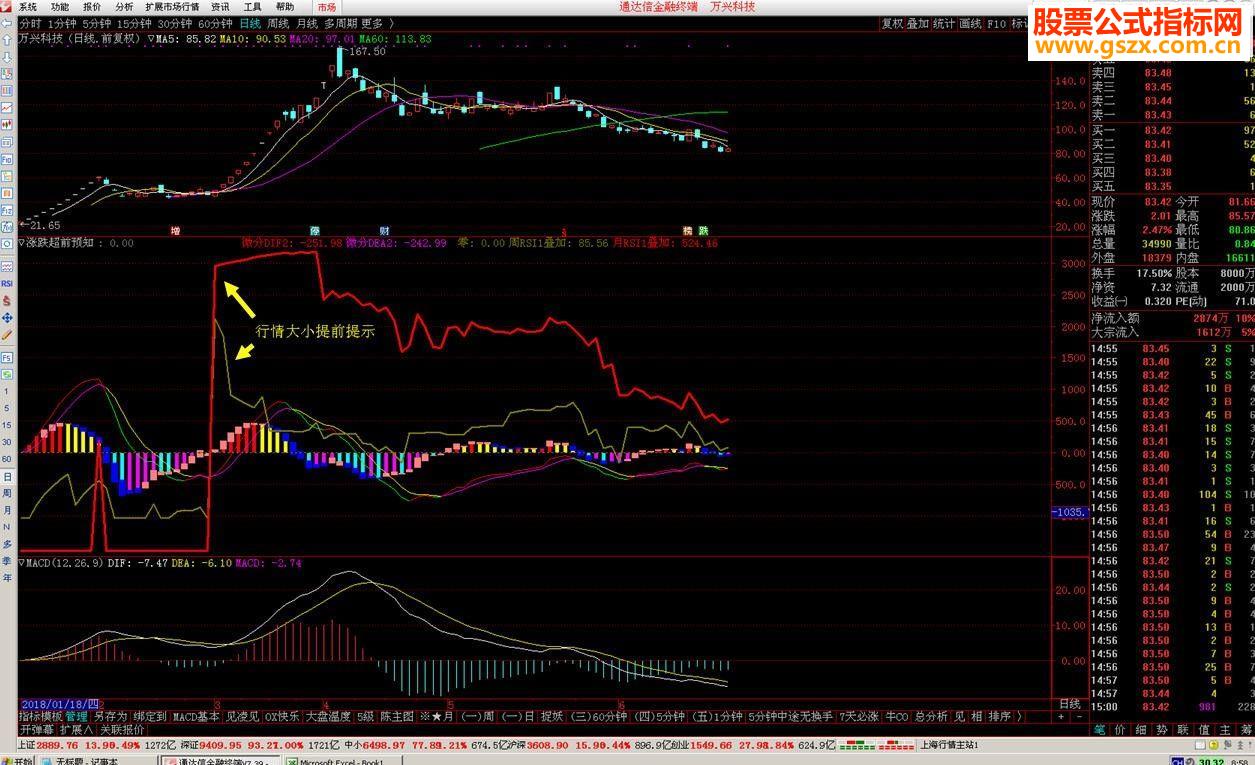This screenshot has width=1255, height=765.
Task: Open the 帮助 menu
Action: [285, 7]
